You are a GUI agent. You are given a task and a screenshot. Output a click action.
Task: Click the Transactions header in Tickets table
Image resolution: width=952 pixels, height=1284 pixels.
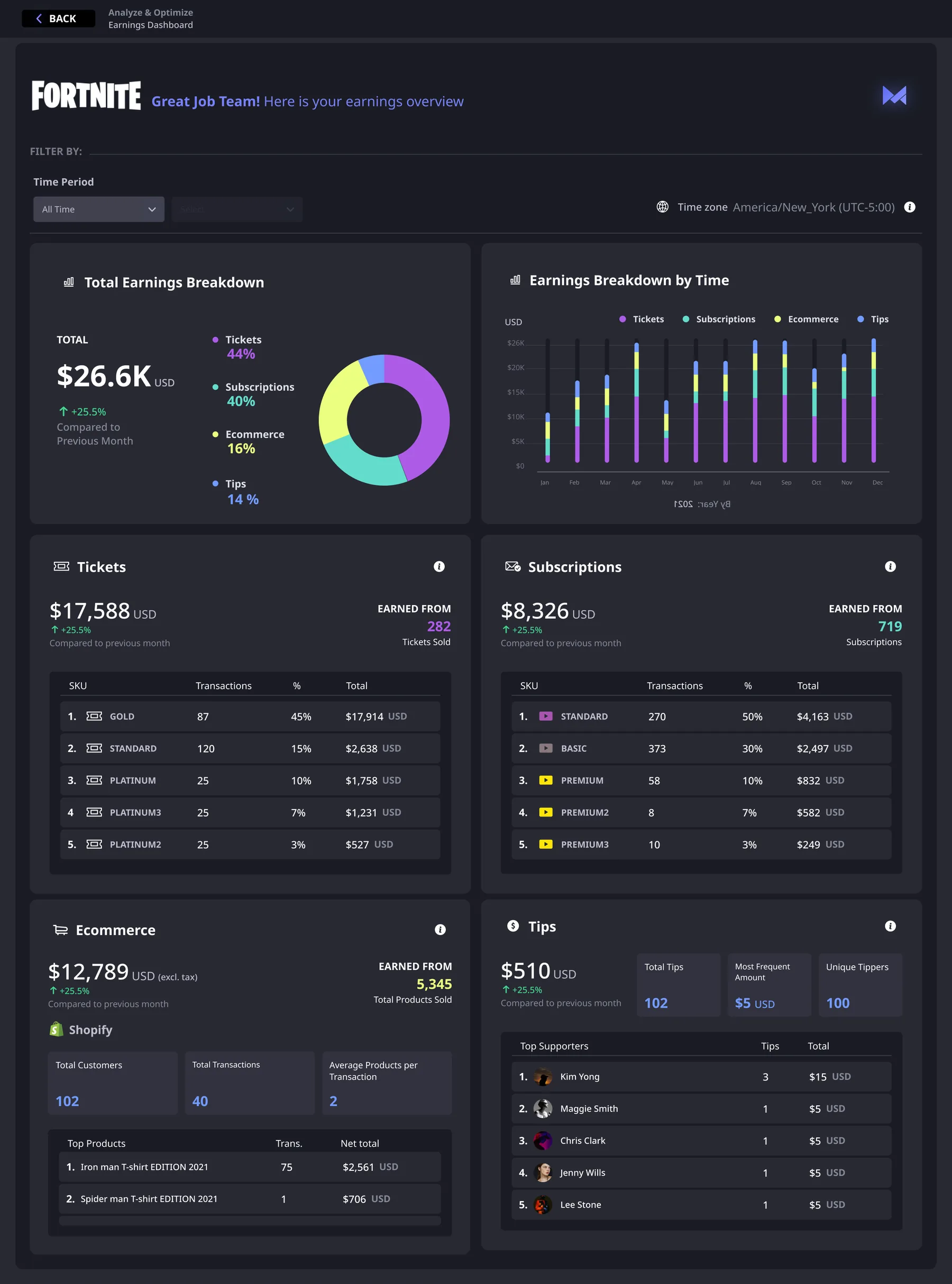[224, 685]
